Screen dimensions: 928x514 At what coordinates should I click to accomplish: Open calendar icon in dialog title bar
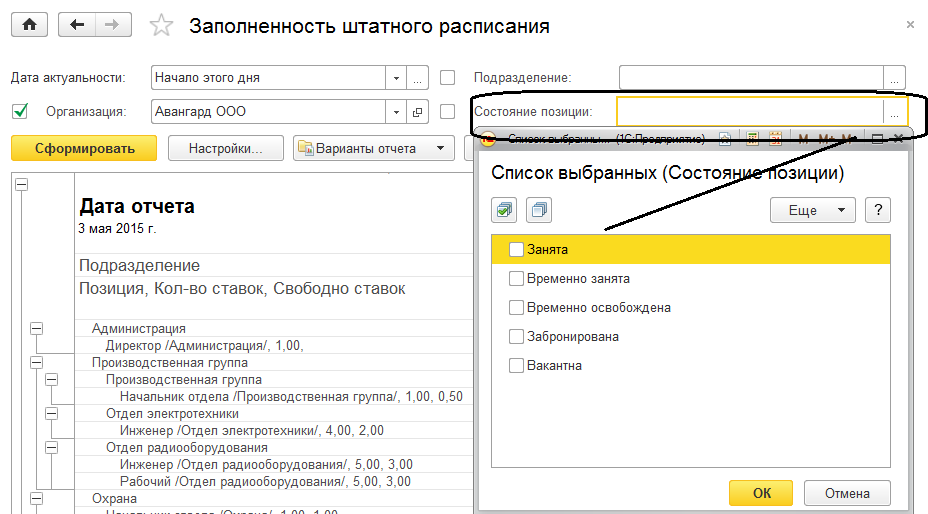(773, 139)
